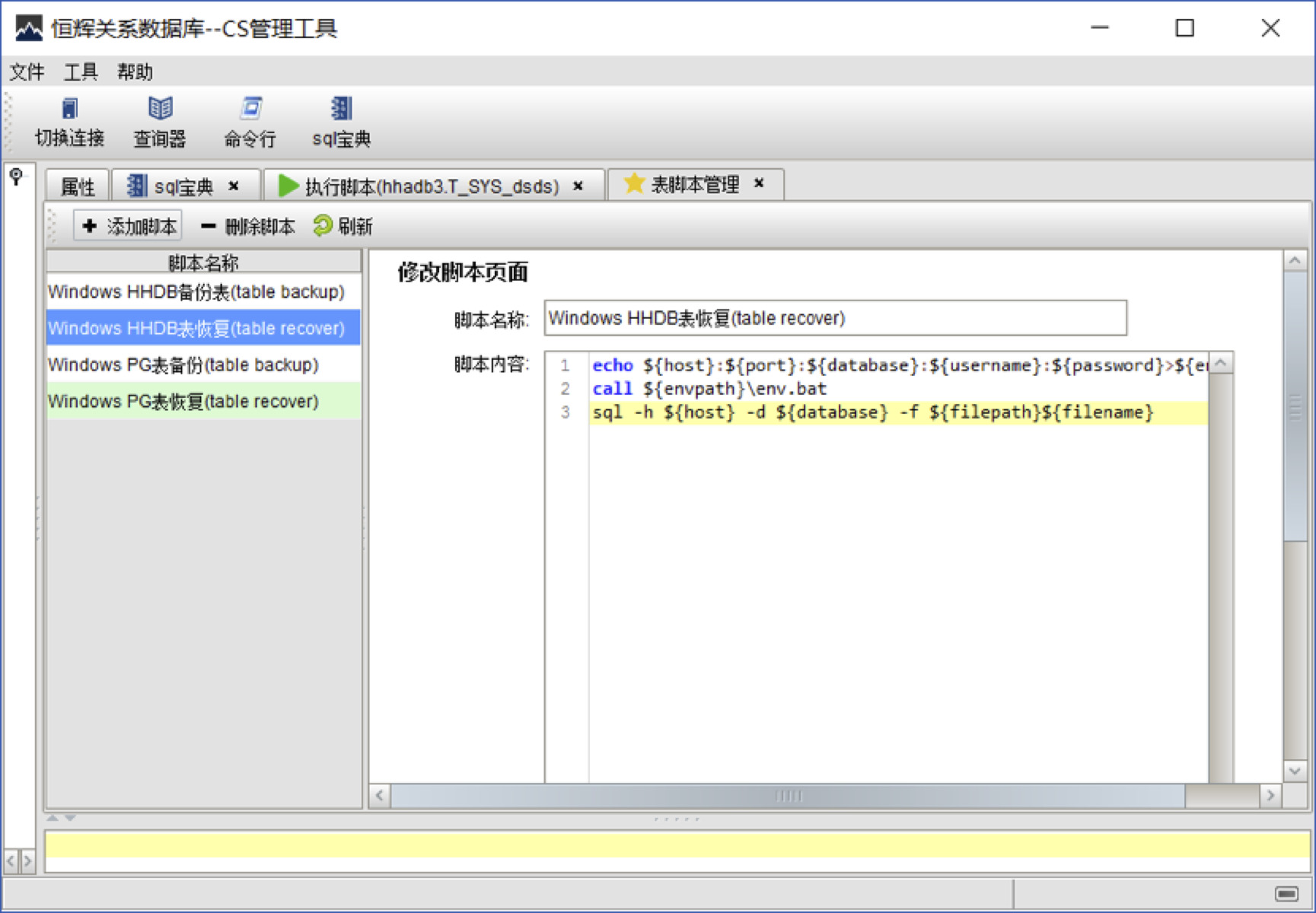Collapse bottom panel with the down arrow
This screenshot has height=913, width=1316.
[70, 819]
